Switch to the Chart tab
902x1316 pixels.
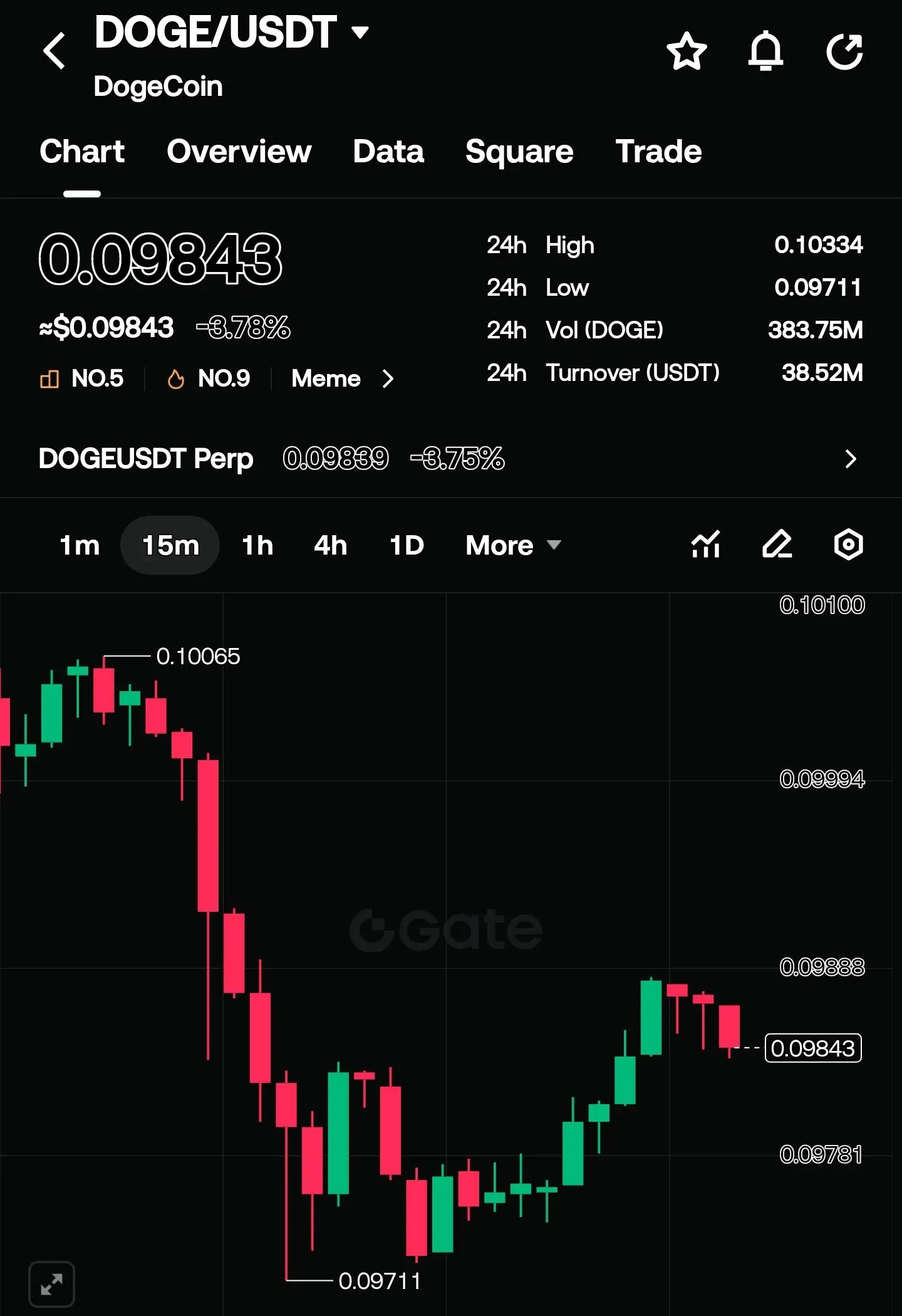(82, 152)
